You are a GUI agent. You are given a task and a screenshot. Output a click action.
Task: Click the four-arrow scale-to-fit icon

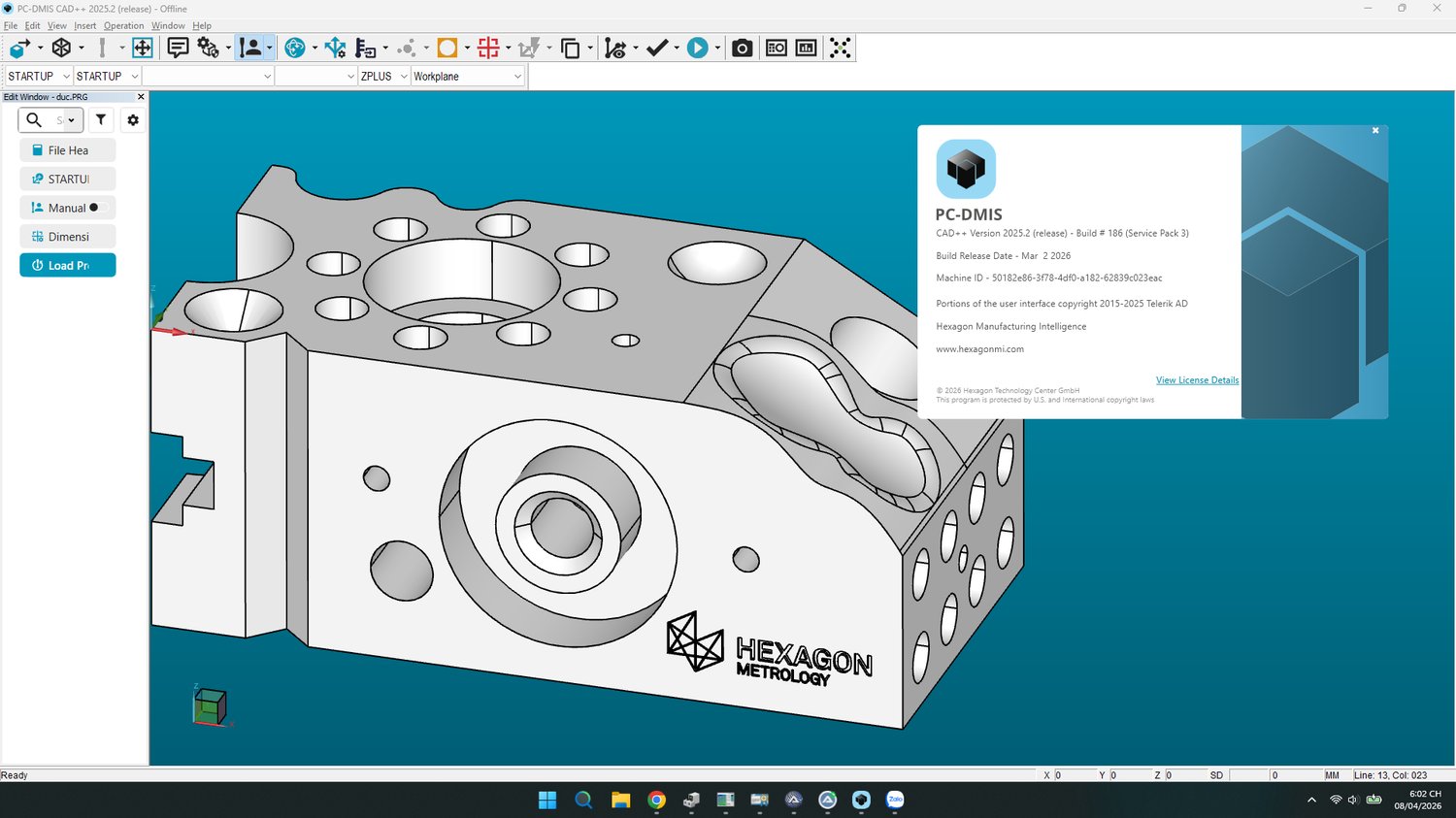click(143, 48)
